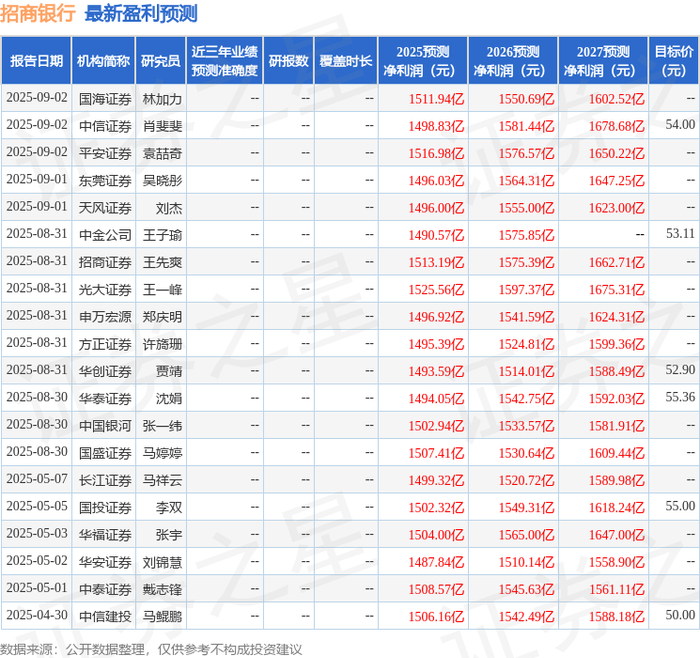Click the 2026预测净利润 column header
The width and height of the screenshot is (700, 658).
[x=513, y=61]
